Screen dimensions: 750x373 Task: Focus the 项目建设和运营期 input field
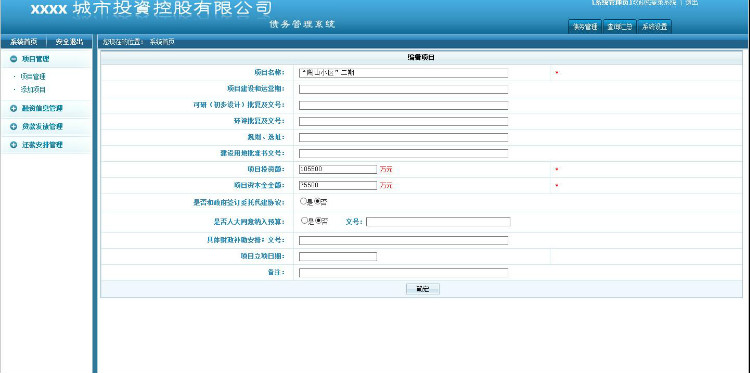click(403, 89)
